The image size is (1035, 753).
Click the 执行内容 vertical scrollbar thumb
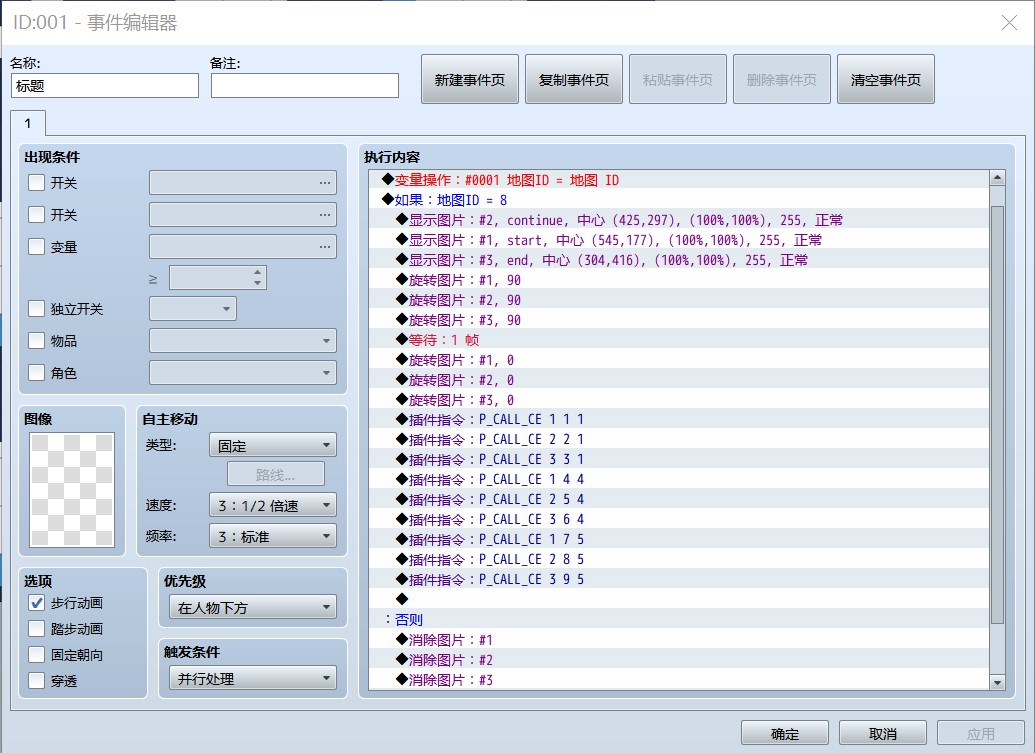[x=997, y=414]
